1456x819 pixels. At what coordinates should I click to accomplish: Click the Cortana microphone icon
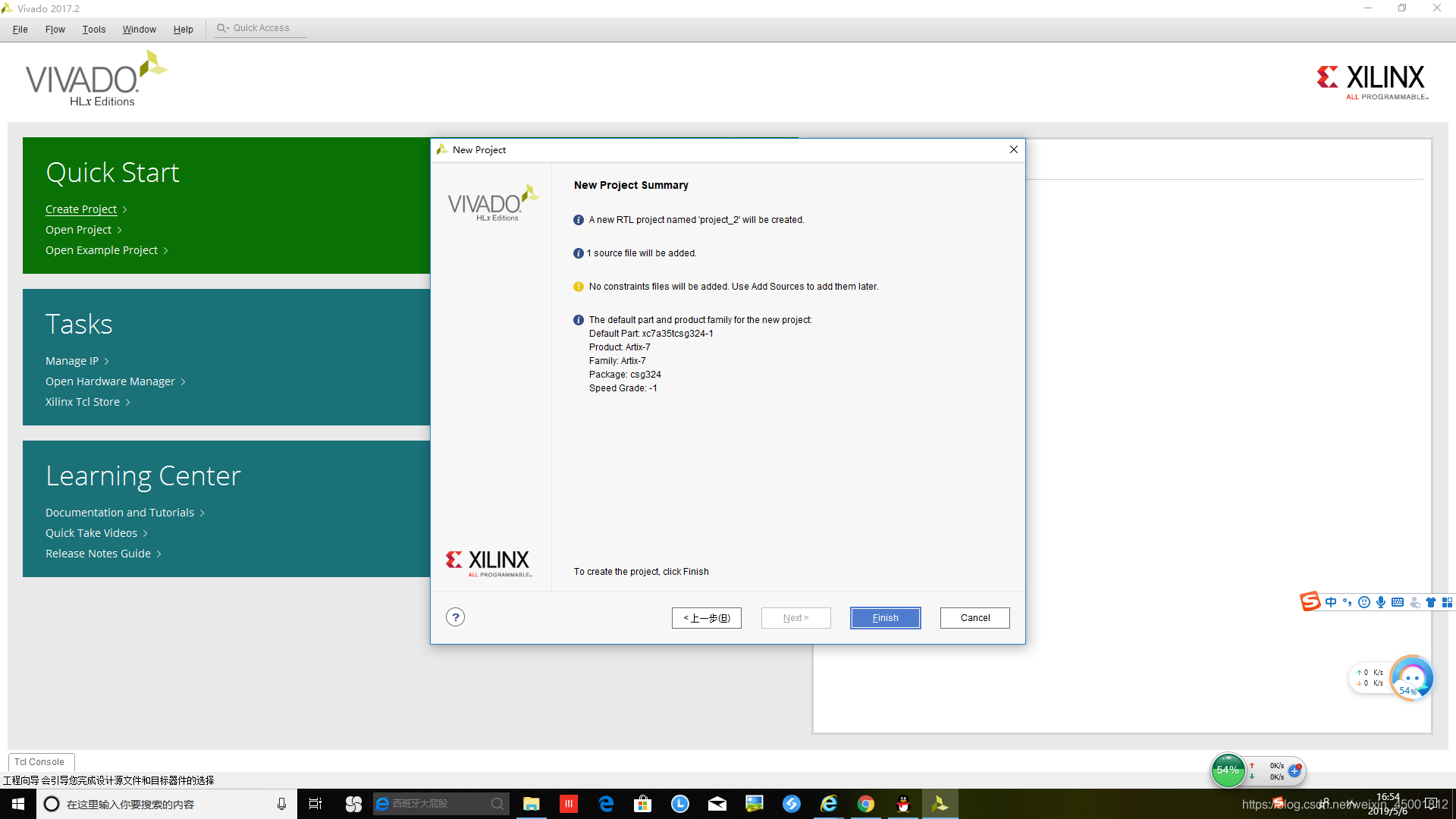[x=281, y=804]
